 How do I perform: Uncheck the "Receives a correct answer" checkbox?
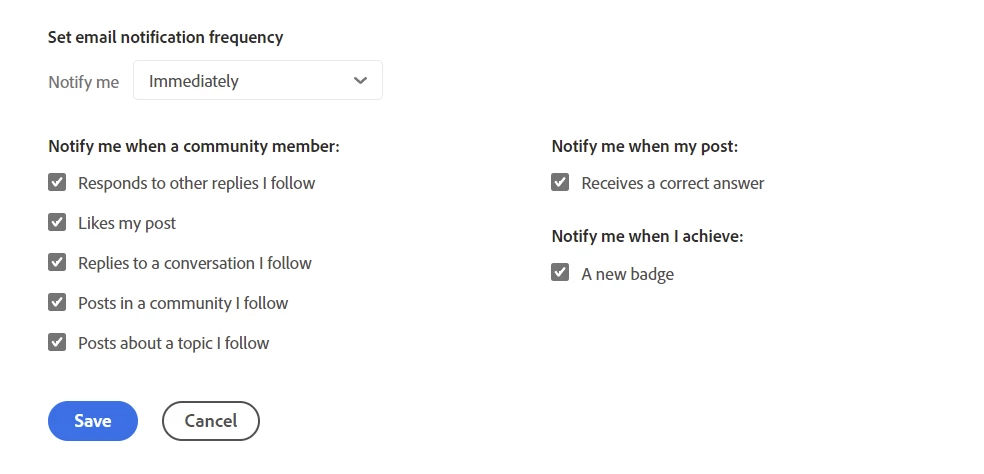coord(560,183)
